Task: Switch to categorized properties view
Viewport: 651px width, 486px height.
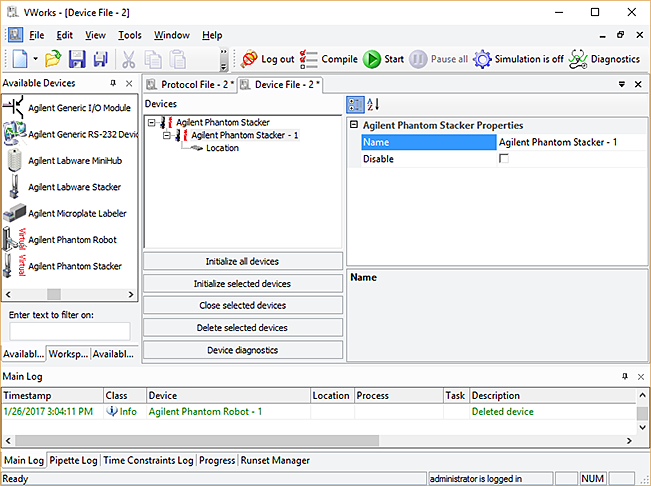Action: pos(355,104)
